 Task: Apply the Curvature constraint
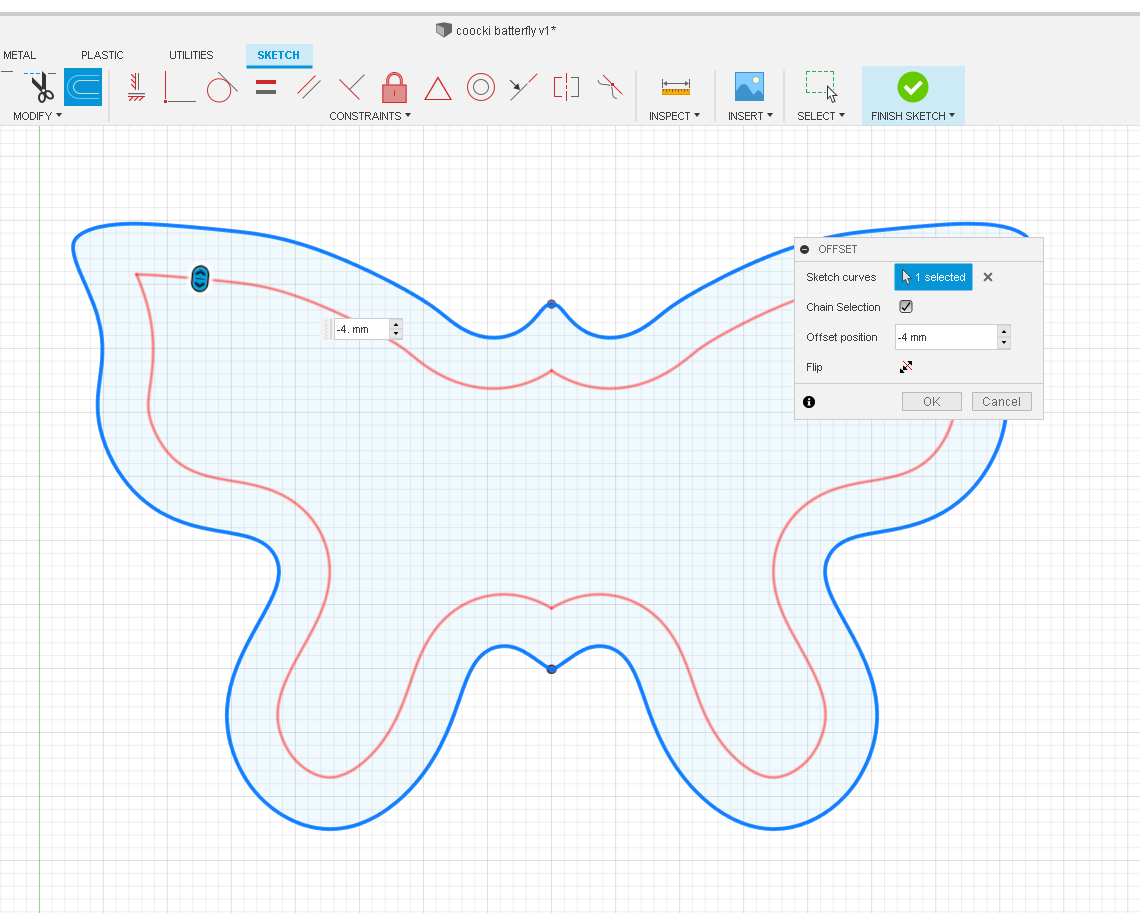609,87
